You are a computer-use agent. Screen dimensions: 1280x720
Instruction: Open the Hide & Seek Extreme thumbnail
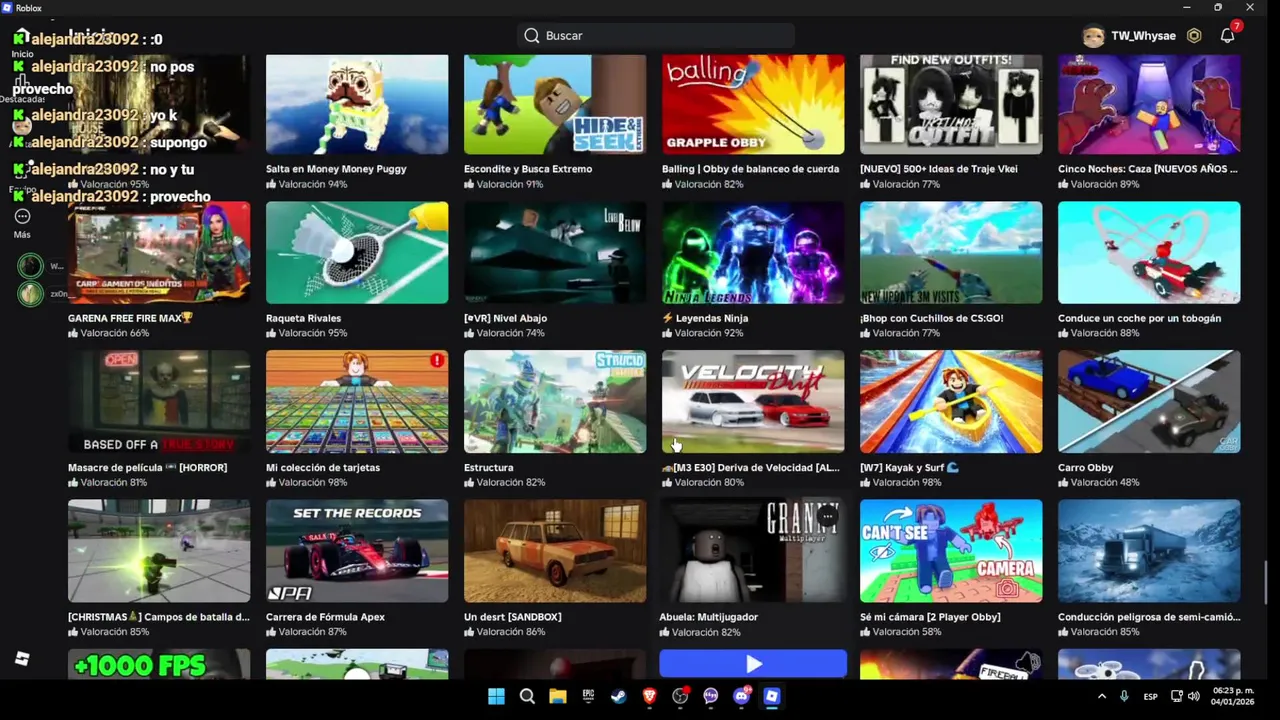pos(555,104)
